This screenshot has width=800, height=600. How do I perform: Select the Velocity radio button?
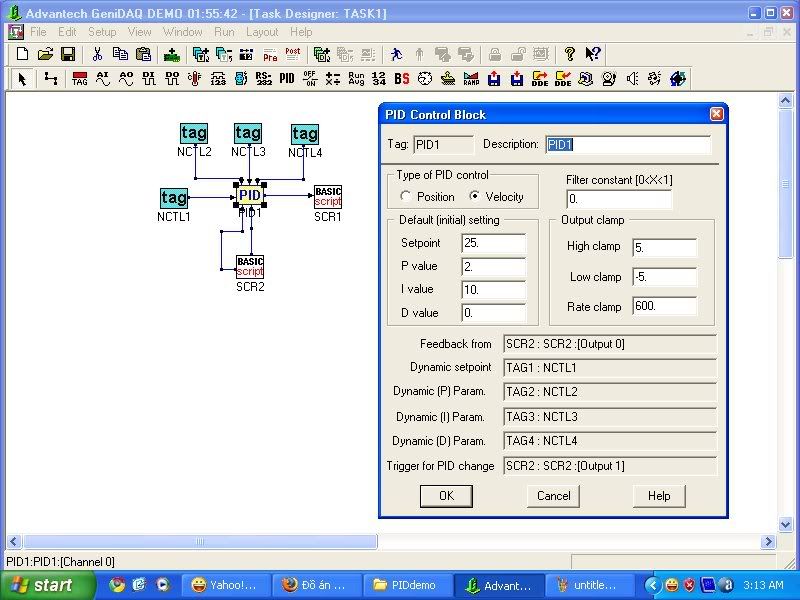(475, 197)
